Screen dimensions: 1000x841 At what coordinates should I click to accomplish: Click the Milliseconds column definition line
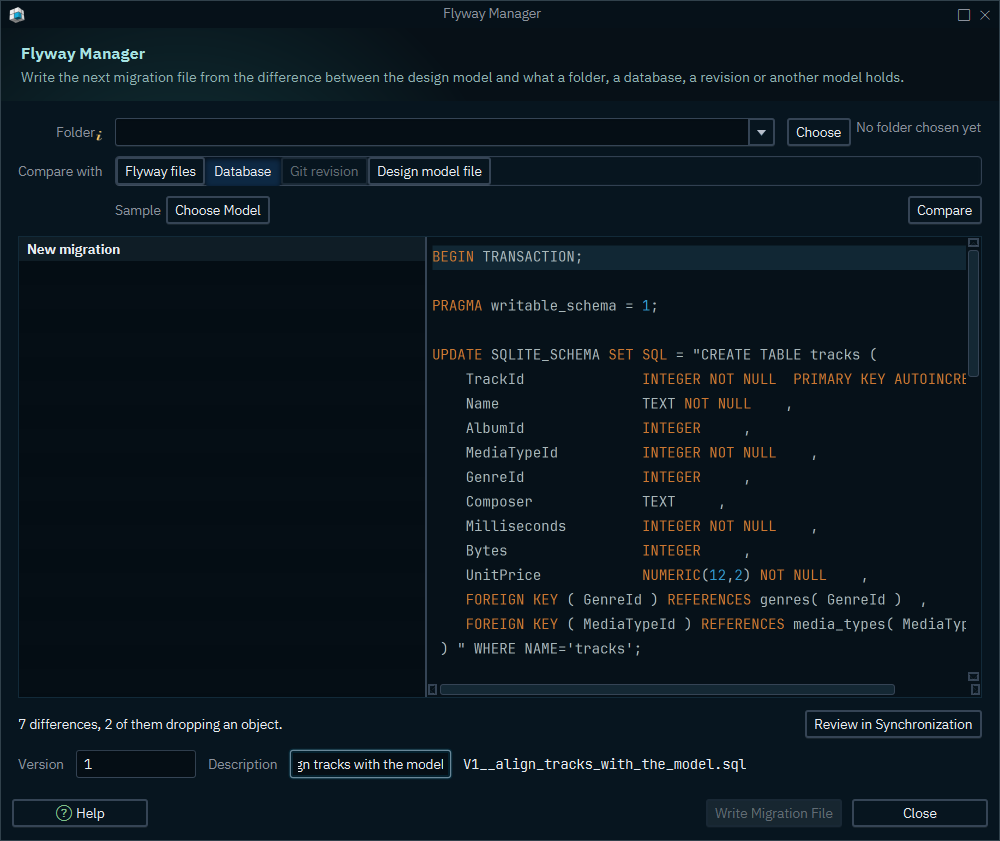[x=641, y=527]
